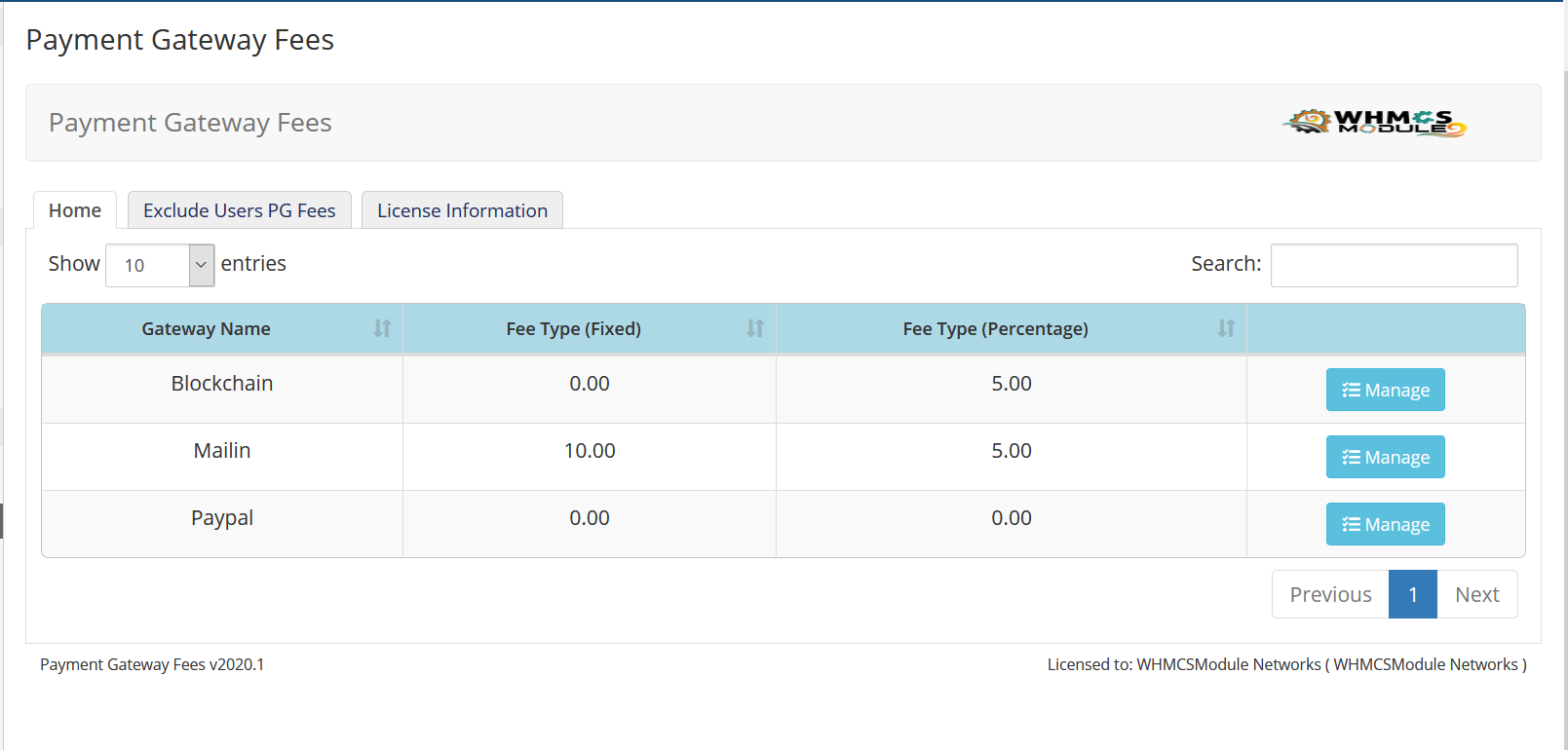The height and width of the screenshot is (750, 1568).
Task: Expand the Show entries dropdown
Action: pos(160,265)
